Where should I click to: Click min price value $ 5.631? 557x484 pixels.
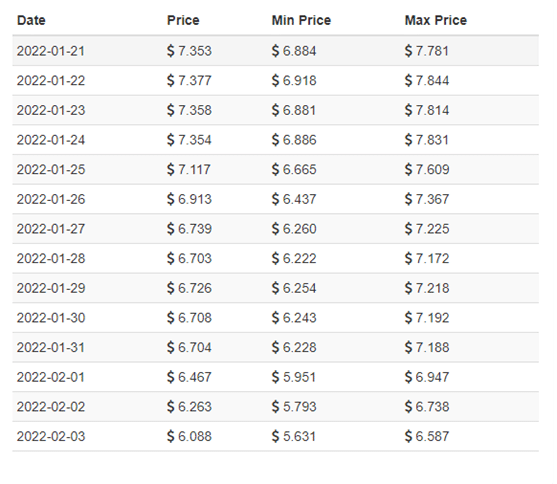(x=294, y=436)
